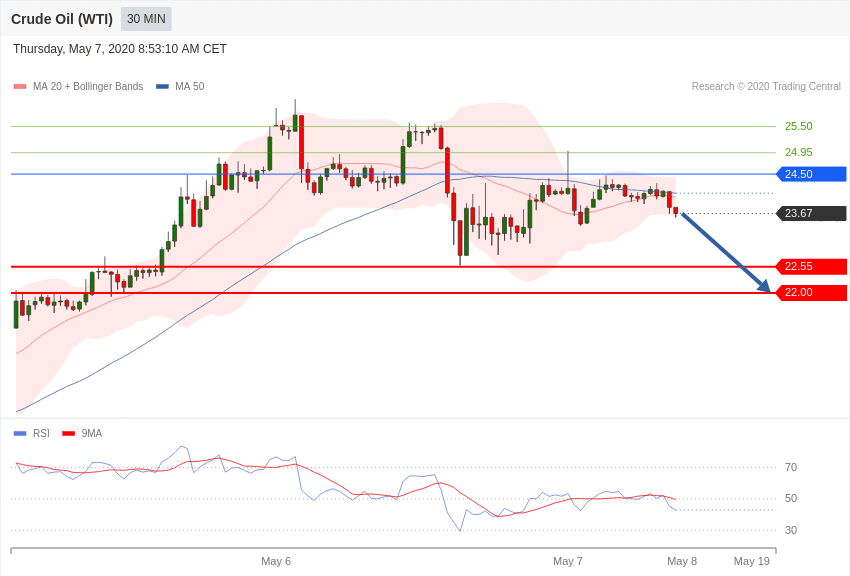Click the date line 'Thursday, May 7, 2020 8:53:10 AM CET'
The height and width of the screenshot is (576, 850).
click(x=120, y=49)
